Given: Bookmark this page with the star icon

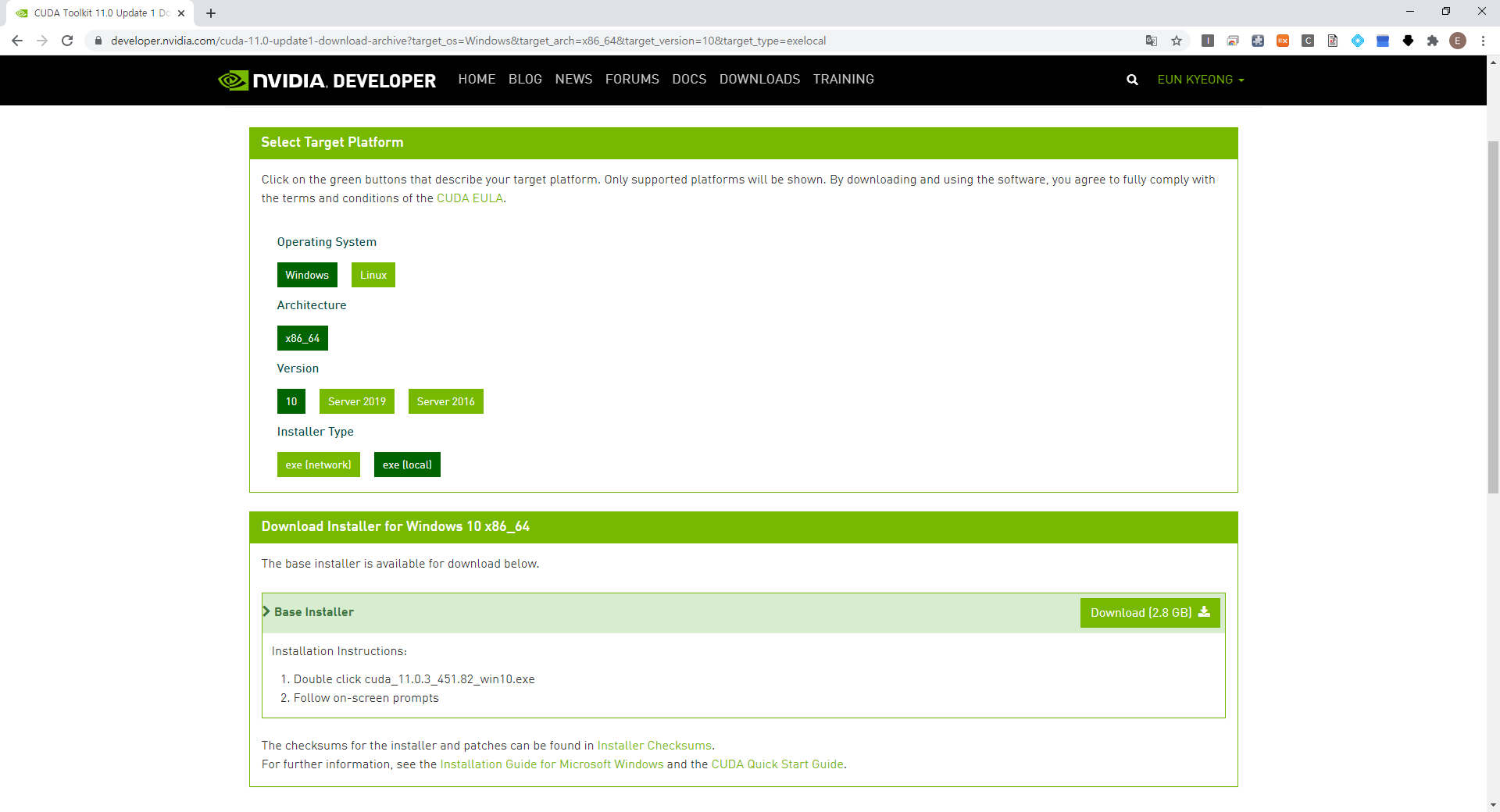Looking at the screenshot, I should tap(1177, 41).
